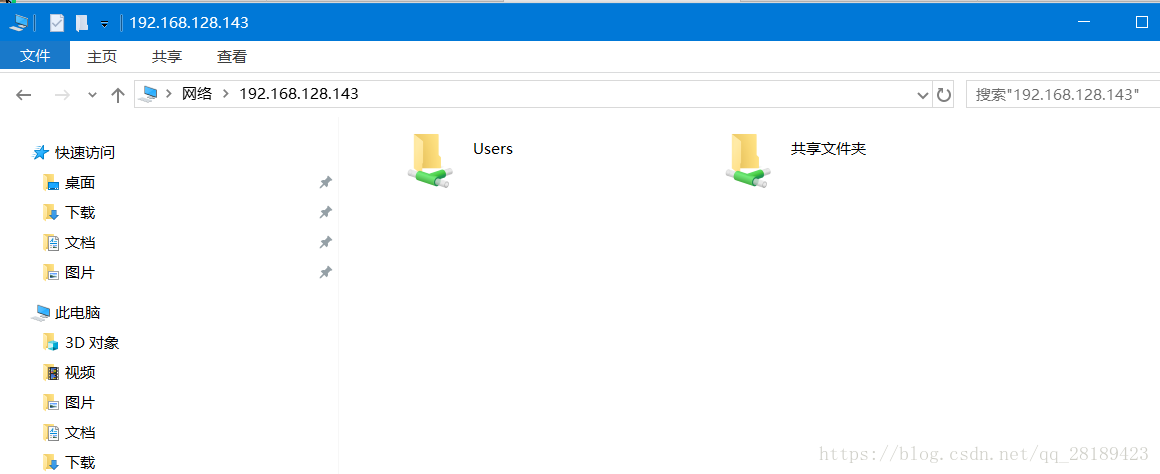Click the pin icon beside quick access 文档
Viewport: 1160px width, 474px height.
coord(325,243)
